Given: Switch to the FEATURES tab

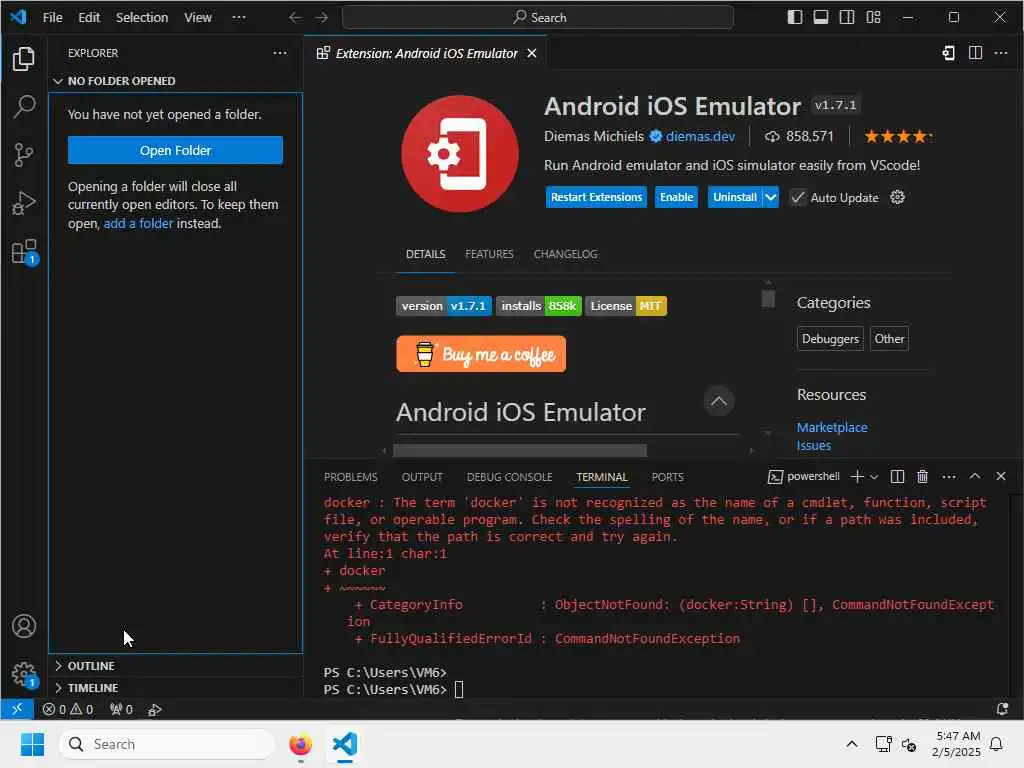Looking at the screenshot, I should (489, 254).
